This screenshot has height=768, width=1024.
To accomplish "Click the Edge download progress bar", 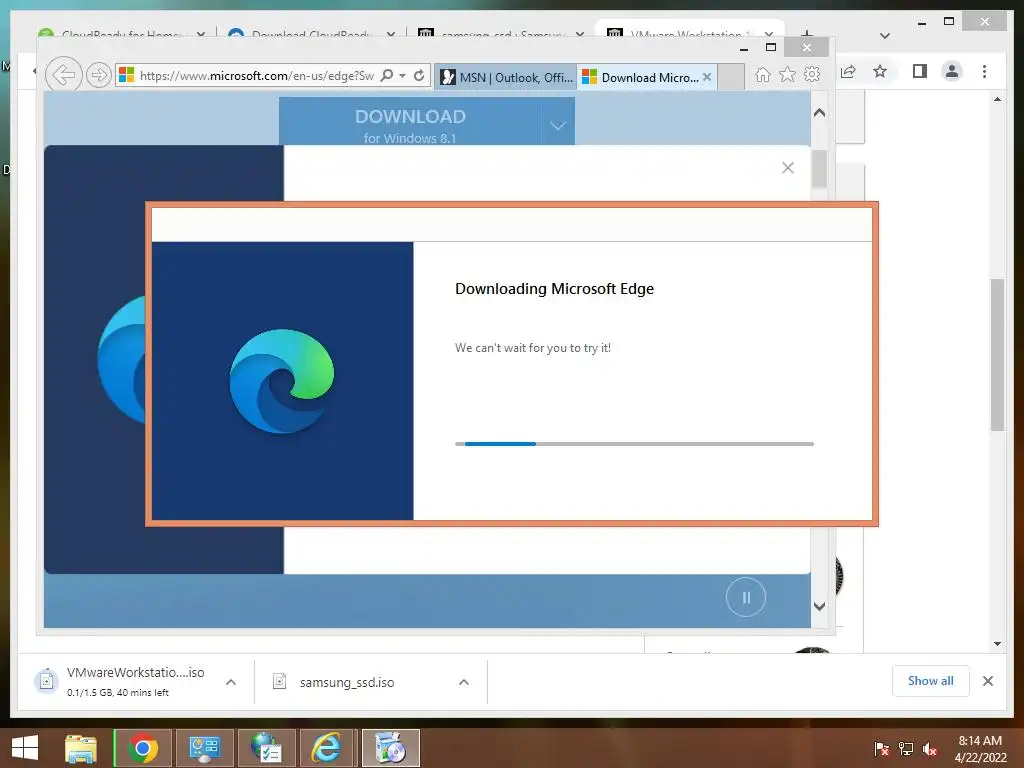I will (x=634, y=444).
